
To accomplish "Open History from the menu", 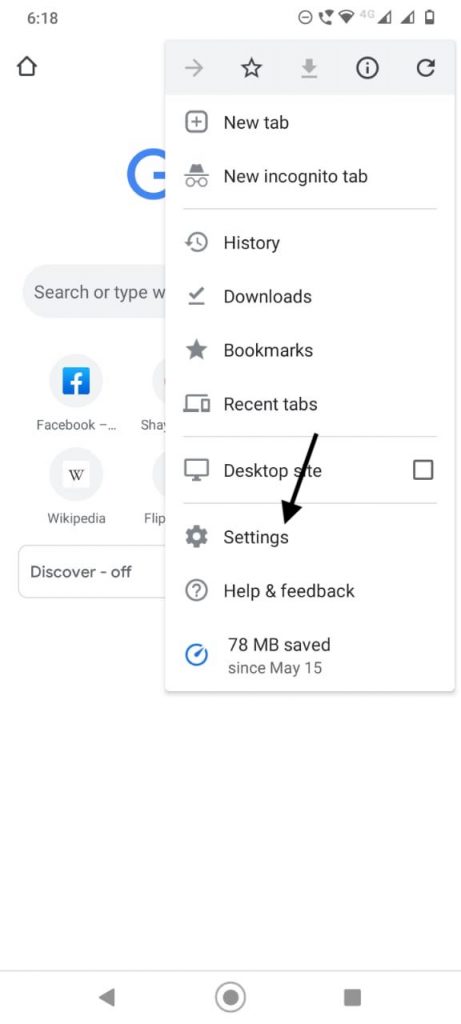I will 310,243.
